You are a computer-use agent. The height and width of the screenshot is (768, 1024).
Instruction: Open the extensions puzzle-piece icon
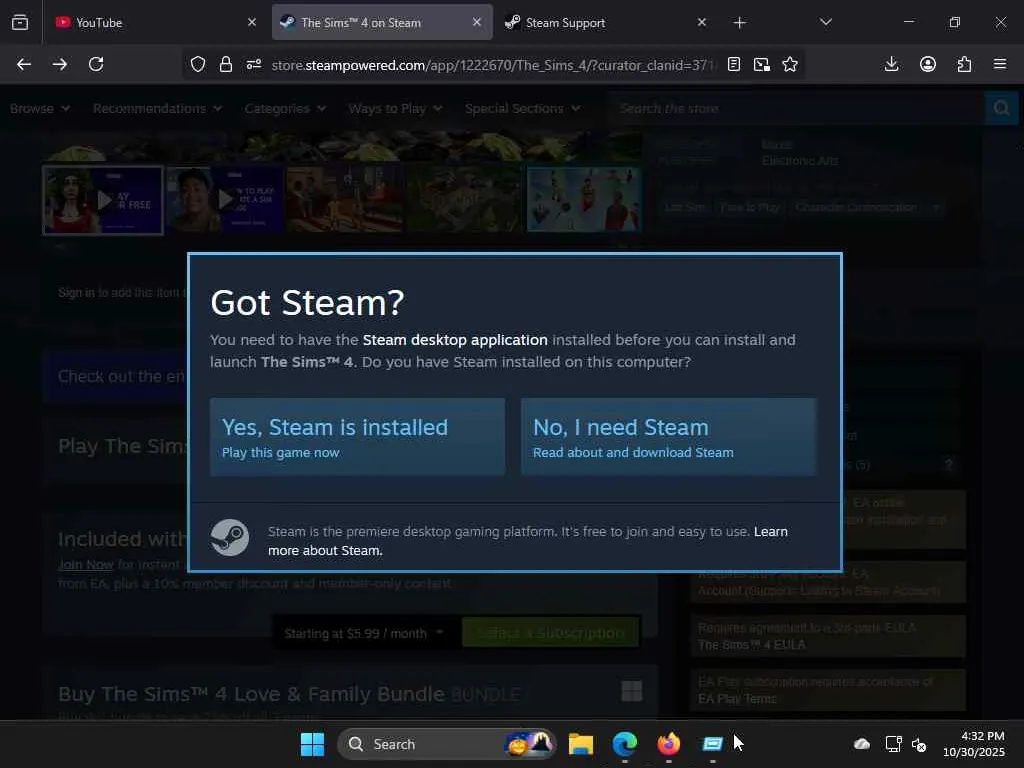click(964, 64)
